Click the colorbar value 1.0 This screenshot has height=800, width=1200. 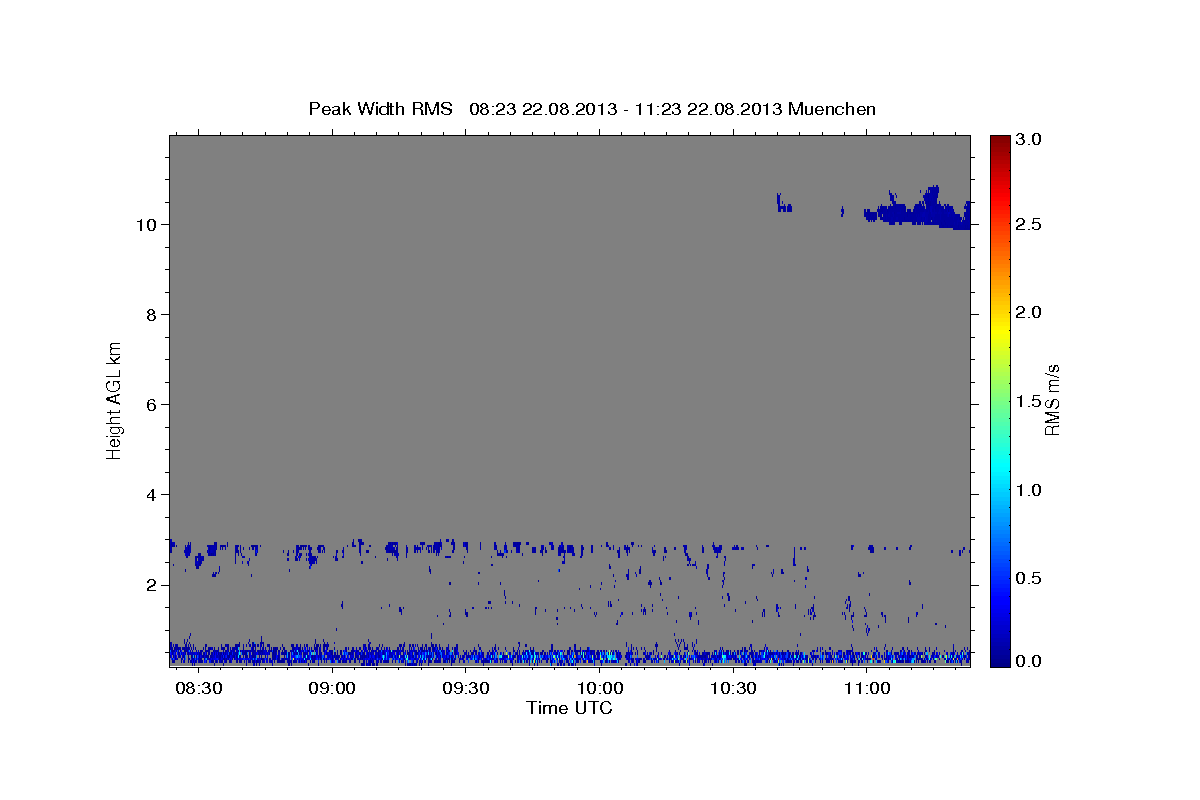coord(1030,490)
